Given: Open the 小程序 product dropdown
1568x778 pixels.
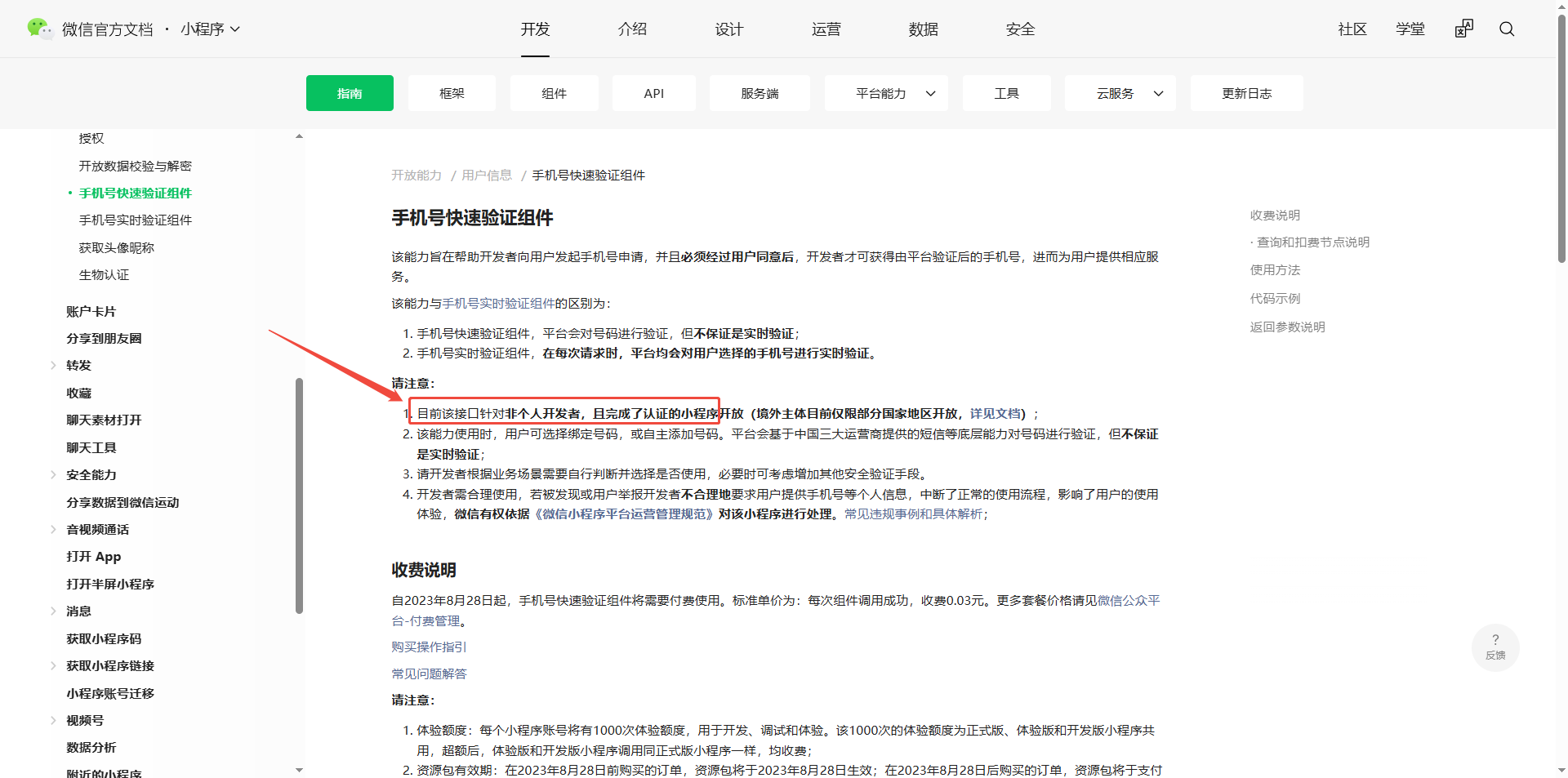Looking at the screenshot, I should click(x=211, y=29).
